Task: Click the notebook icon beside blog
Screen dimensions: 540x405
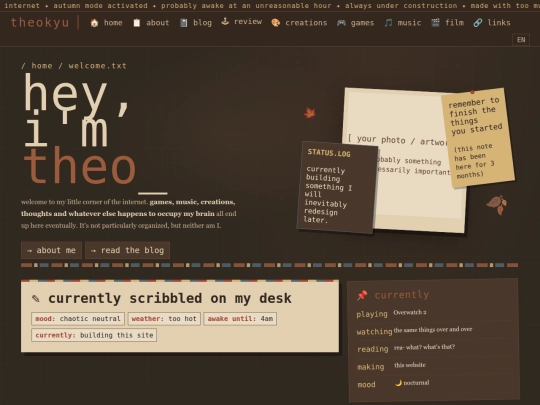Action: tap(184, 23)
